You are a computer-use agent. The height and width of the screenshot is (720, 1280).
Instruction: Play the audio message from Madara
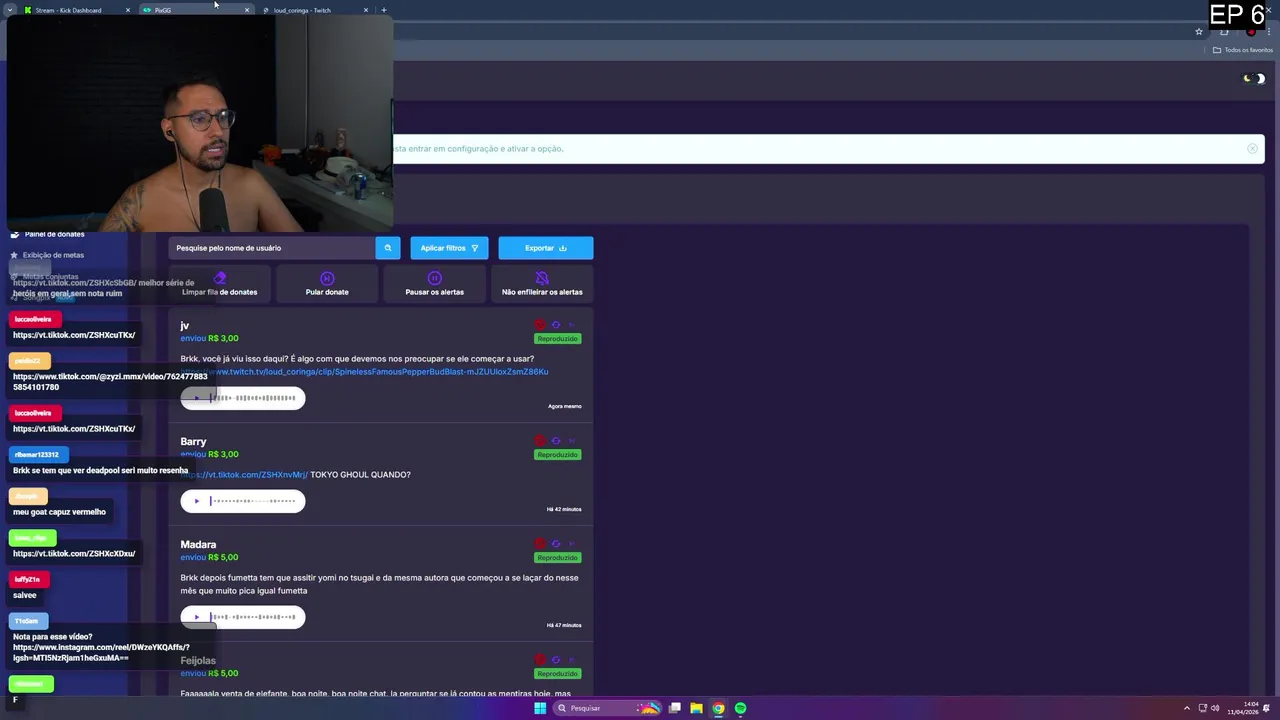pos(196,617)
